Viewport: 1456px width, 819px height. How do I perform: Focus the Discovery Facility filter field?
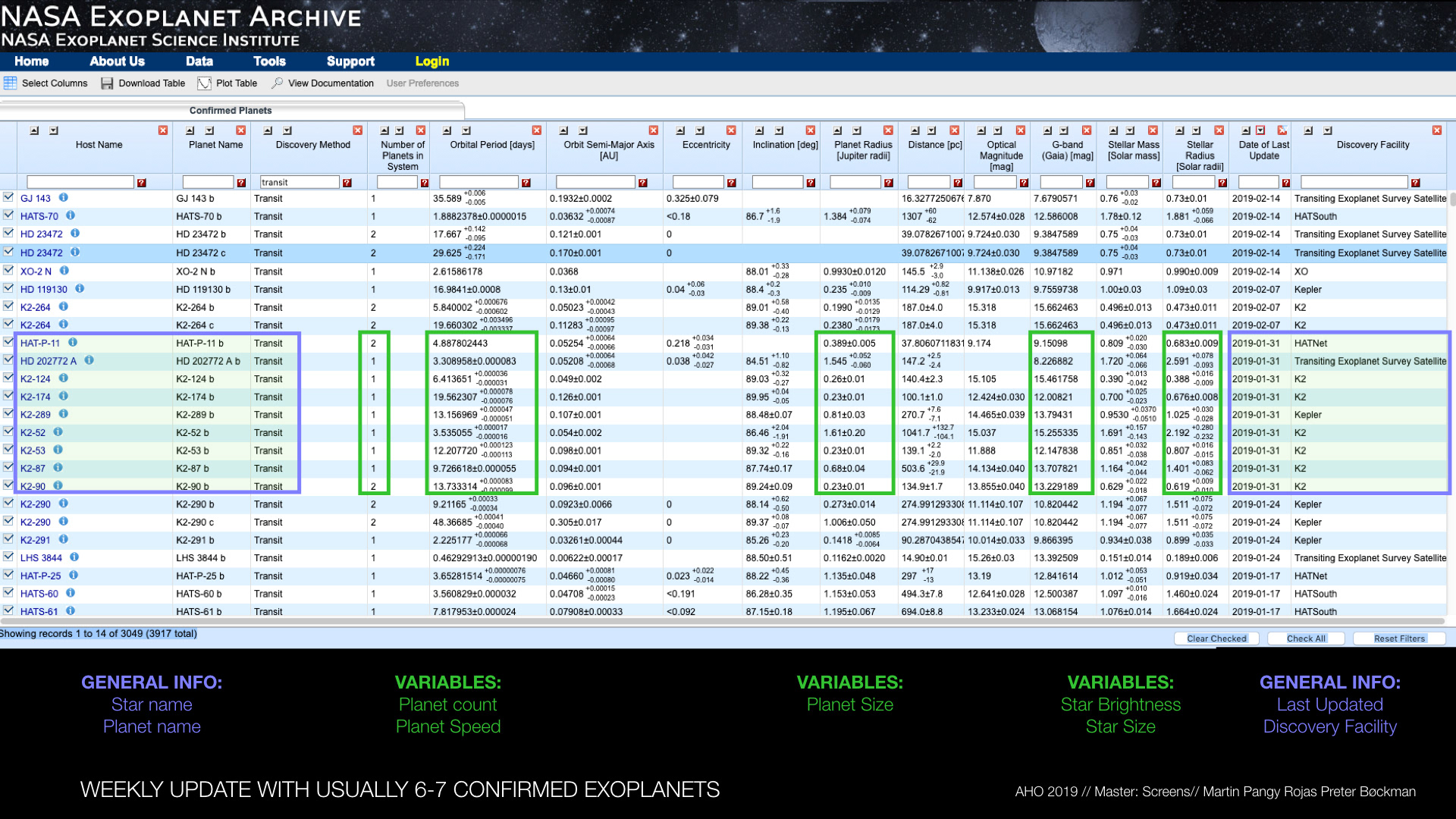(x=1354, y=182)
